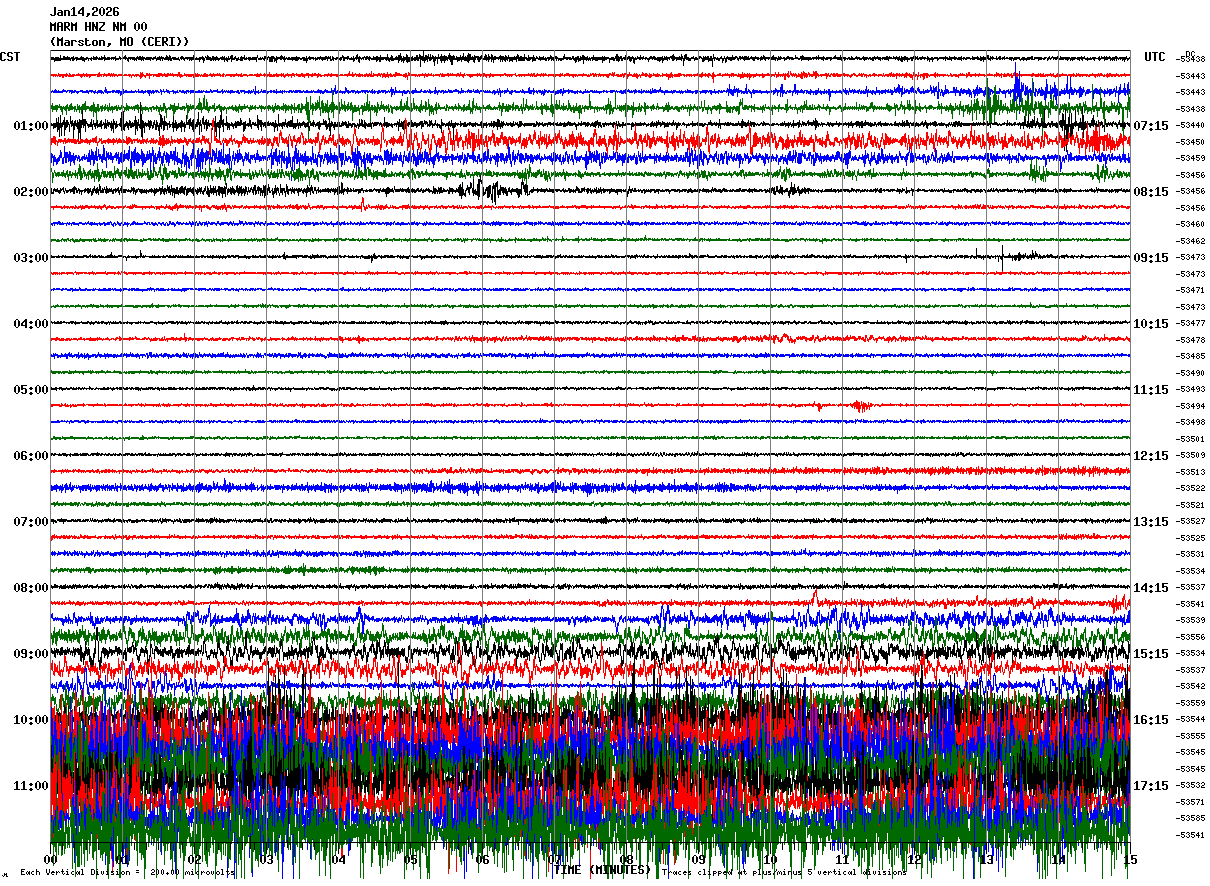Click the 09:00 CST time label

(x=31, y=653)
